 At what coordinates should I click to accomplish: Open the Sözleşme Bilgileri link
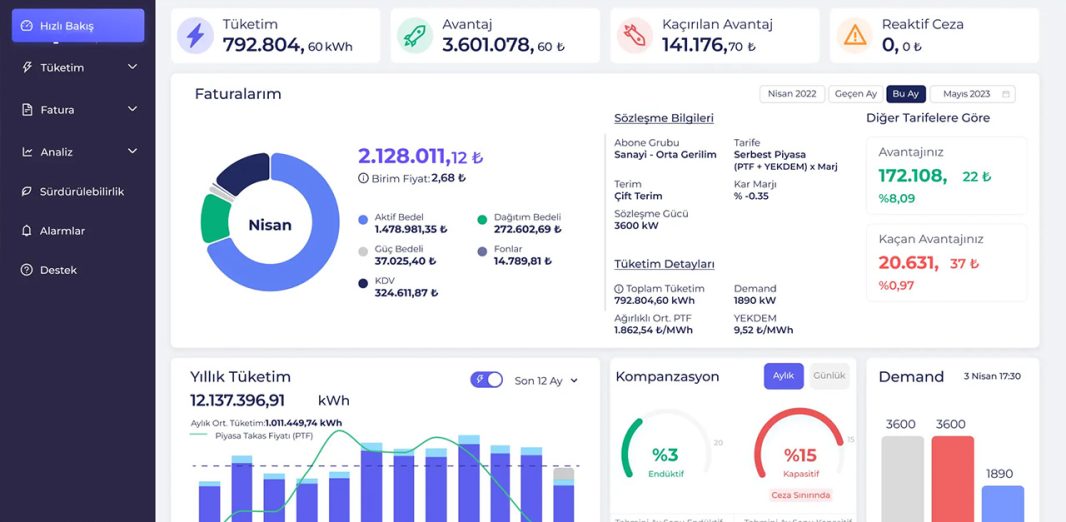pos(664,118)
